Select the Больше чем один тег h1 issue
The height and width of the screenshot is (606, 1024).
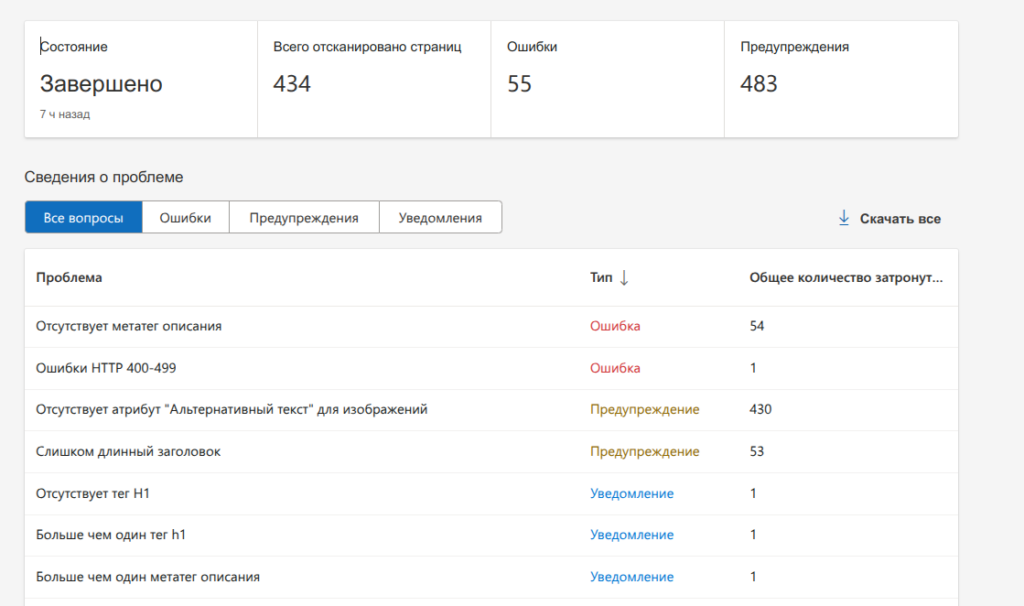pyautogui.click(x=111, y=535)
